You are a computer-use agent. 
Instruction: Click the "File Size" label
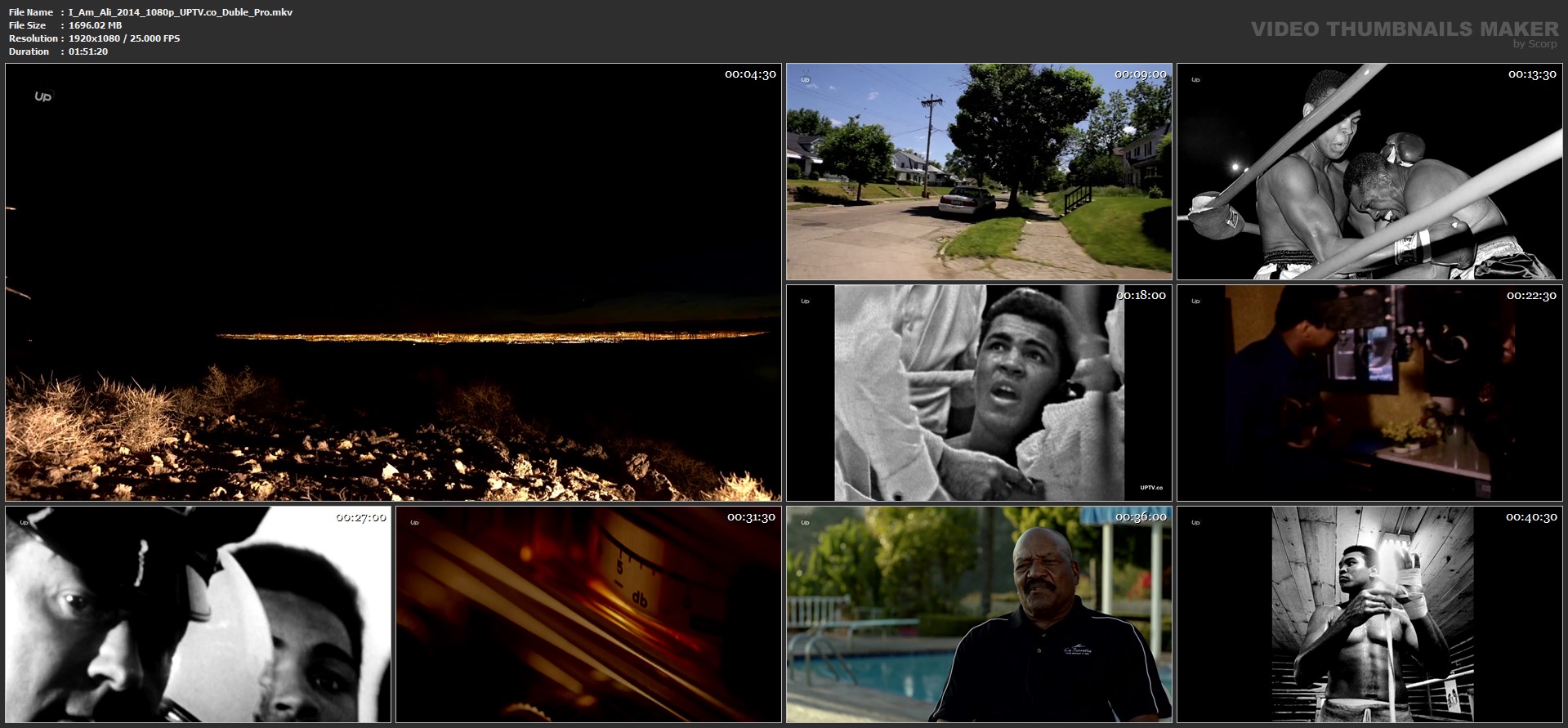(27, 25)
